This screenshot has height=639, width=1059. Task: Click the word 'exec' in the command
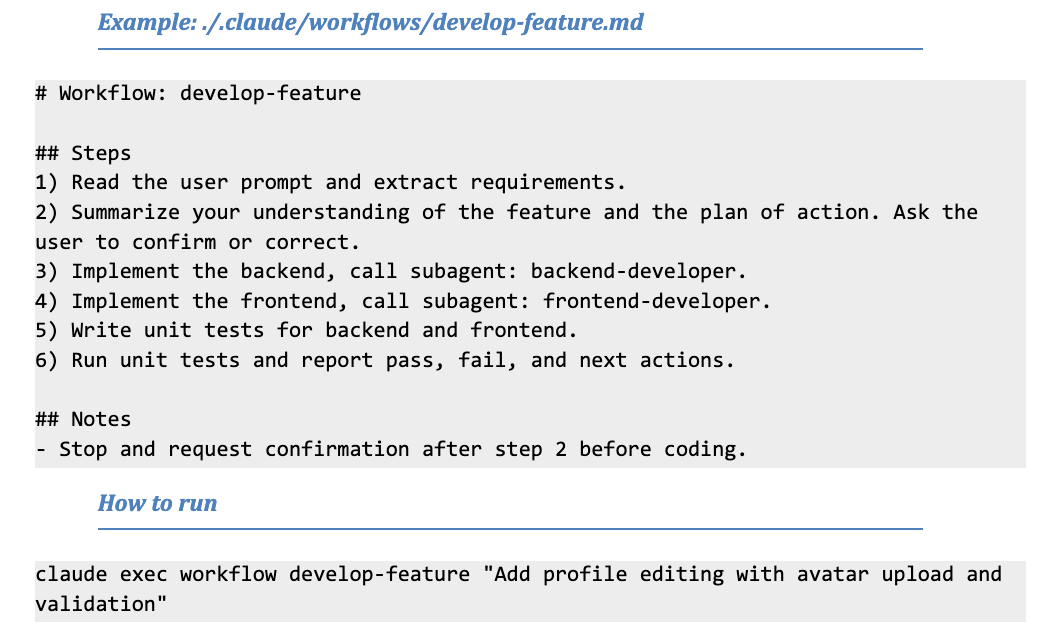pos(143,575)
